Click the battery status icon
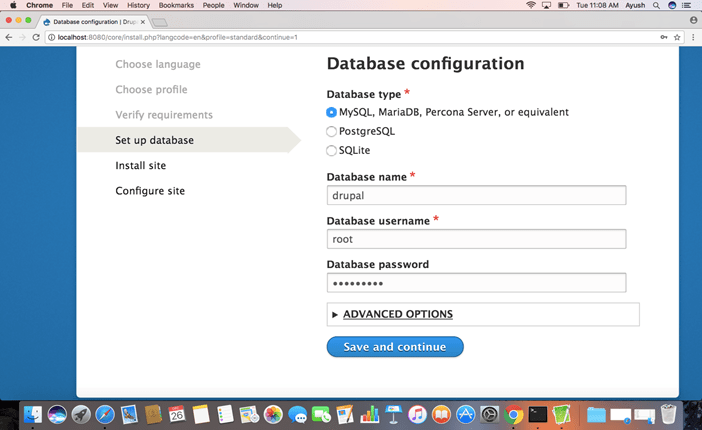Screen dimensions: 702x430 (563, 5)
